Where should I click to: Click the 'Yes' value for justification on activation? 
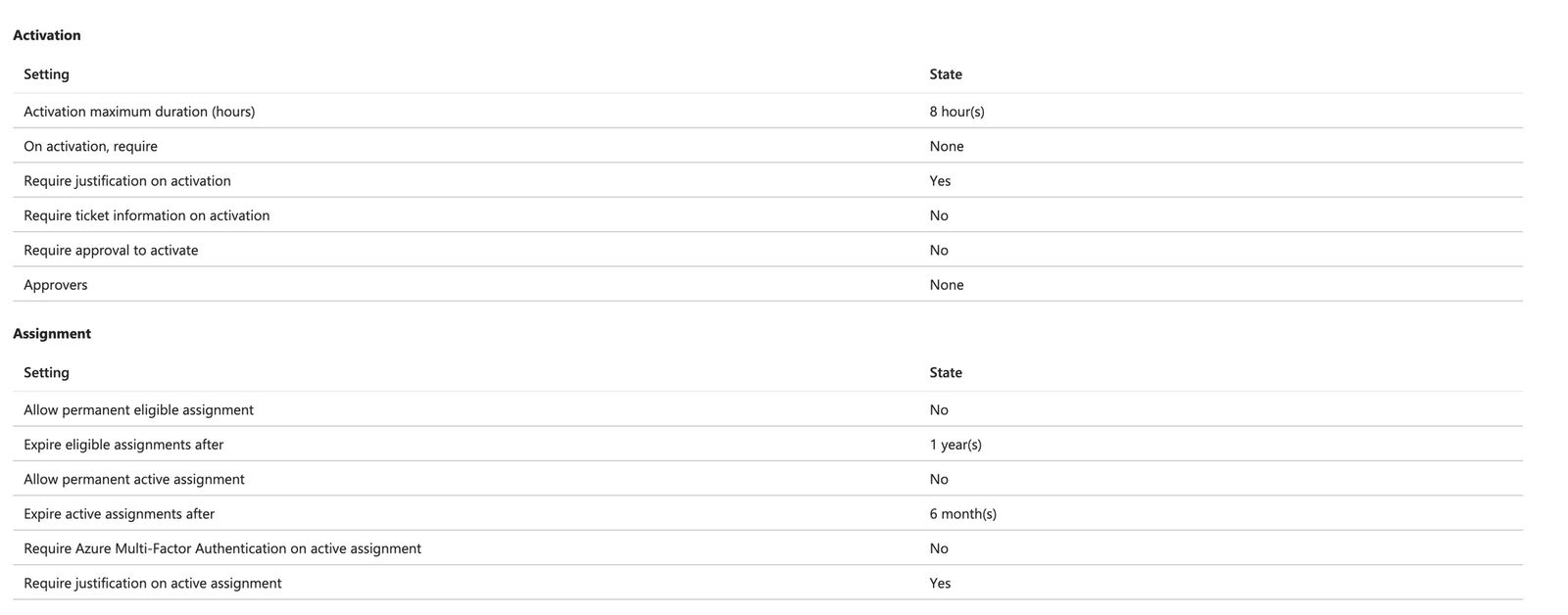point(940,181)
